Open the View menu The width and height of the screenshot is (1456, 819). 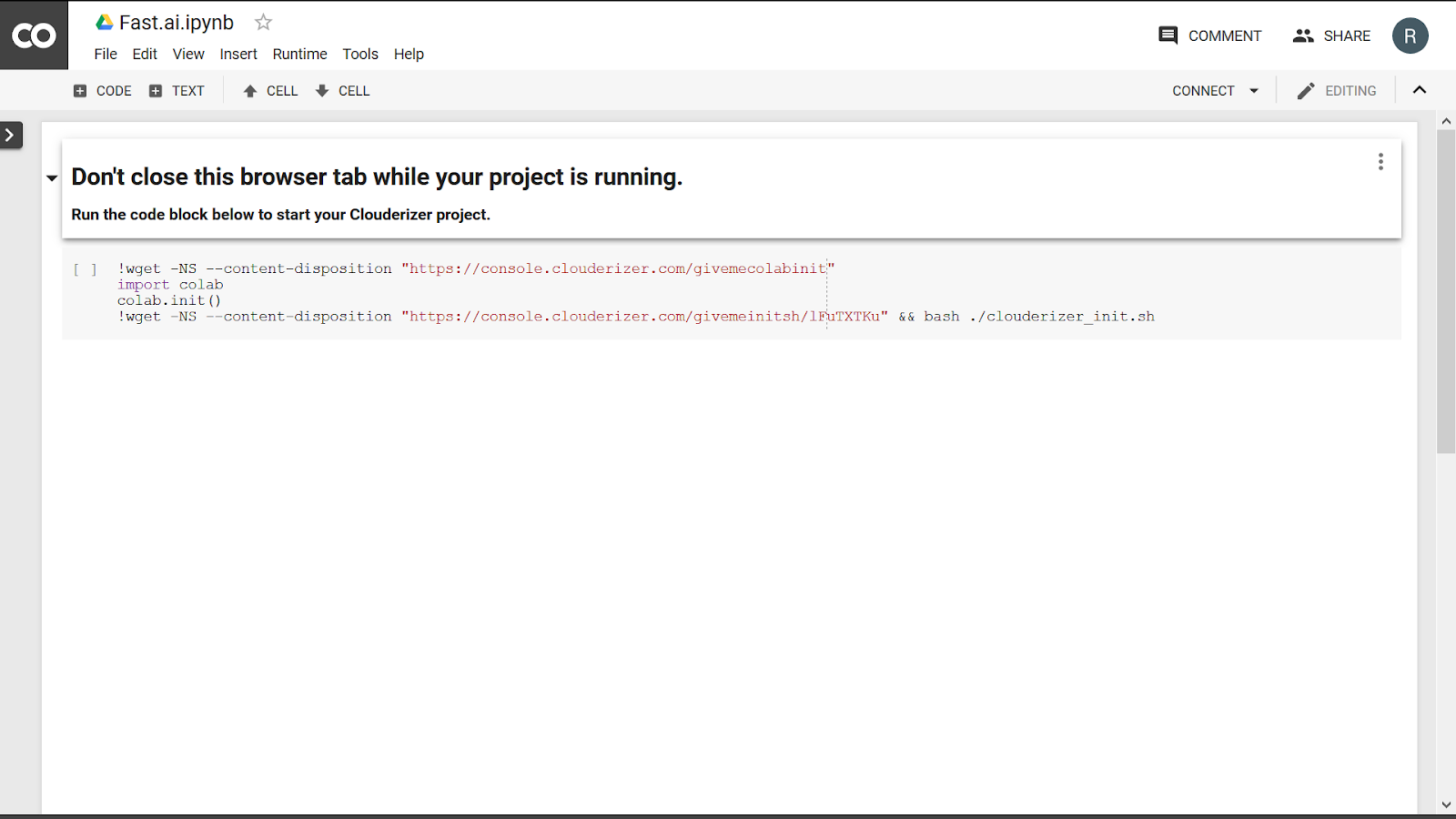coord(188,54)
